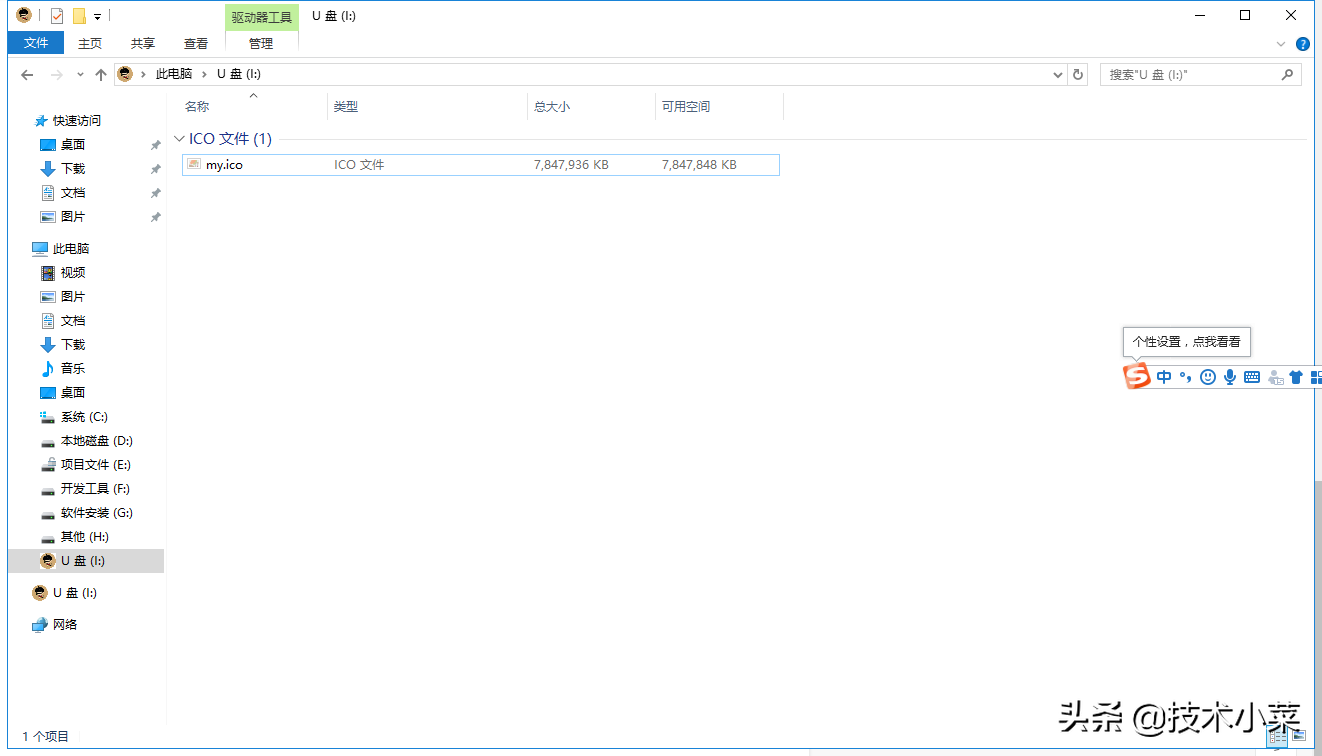
Task: Click U 盘 (I:) in the address breadcrumb
Action: [239, 74]
